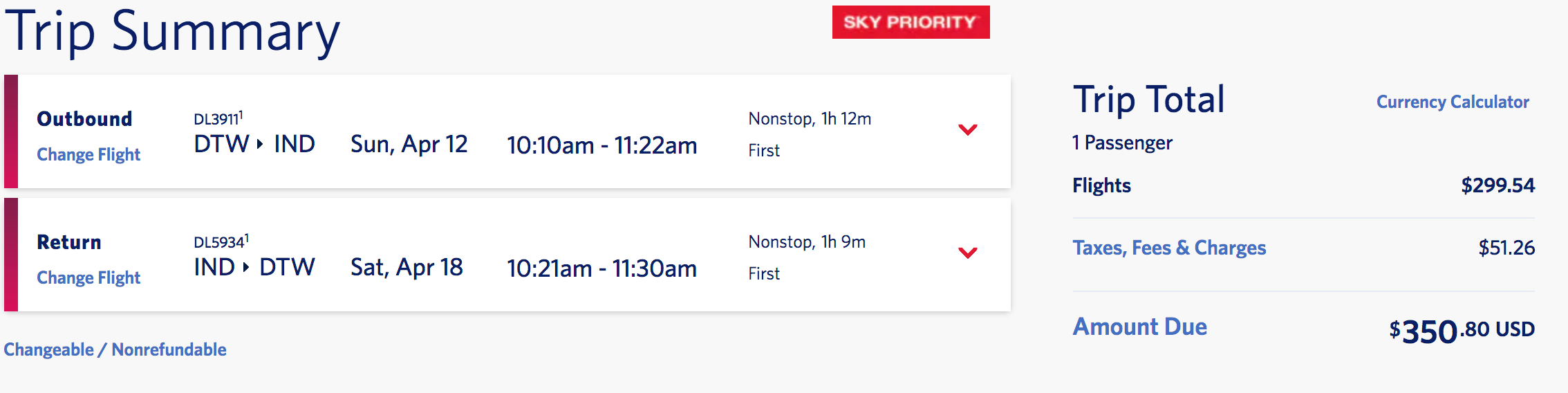This screenshot has height=393, width=1568.
Task: Click the return date Sat, Apr 18
Action: point(407,268)
